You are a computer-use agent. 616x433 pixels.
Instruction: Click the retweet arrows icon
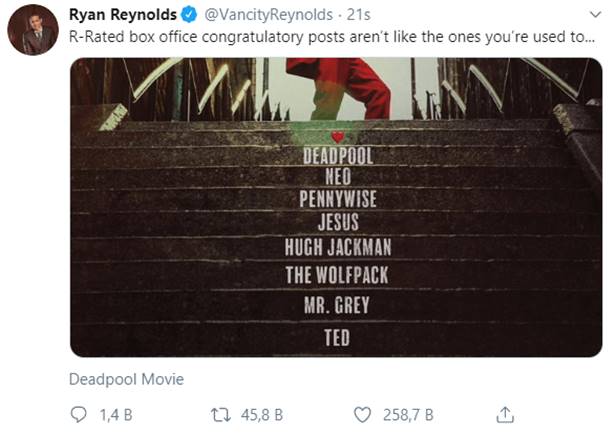221,415
